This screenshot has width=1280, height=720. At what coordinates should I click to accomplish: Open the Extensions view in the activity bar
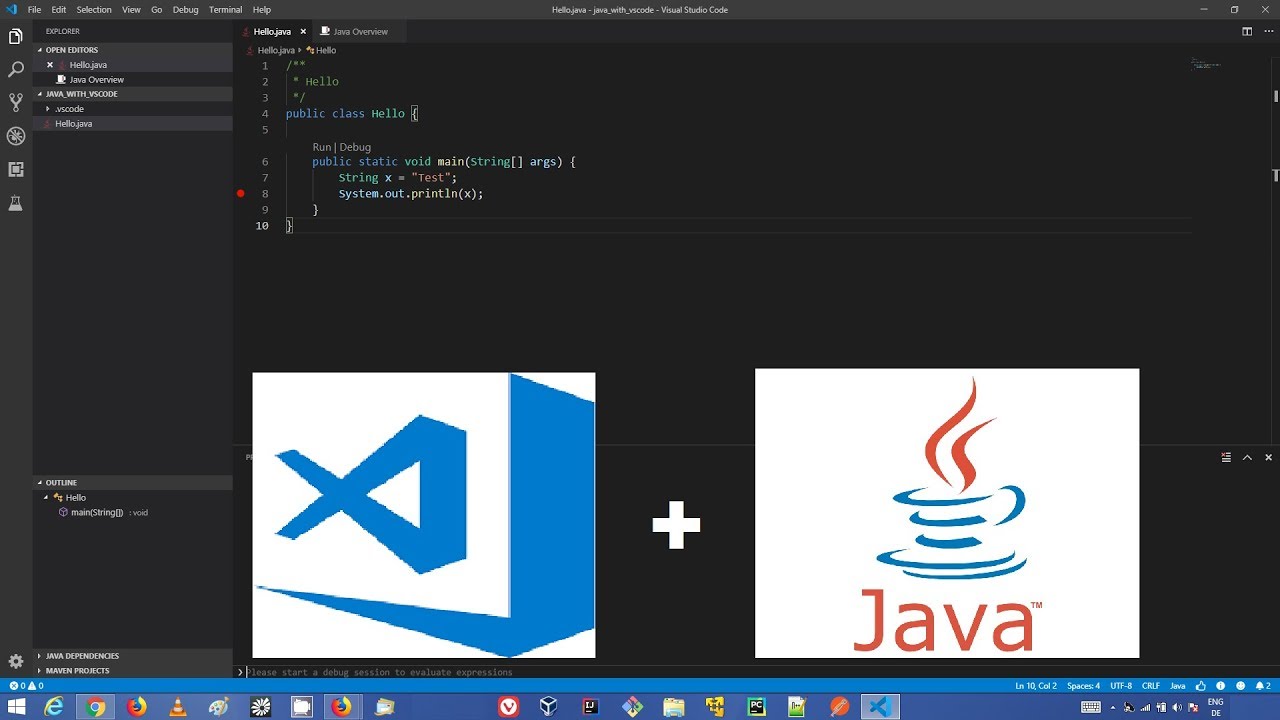coord(16,170)
